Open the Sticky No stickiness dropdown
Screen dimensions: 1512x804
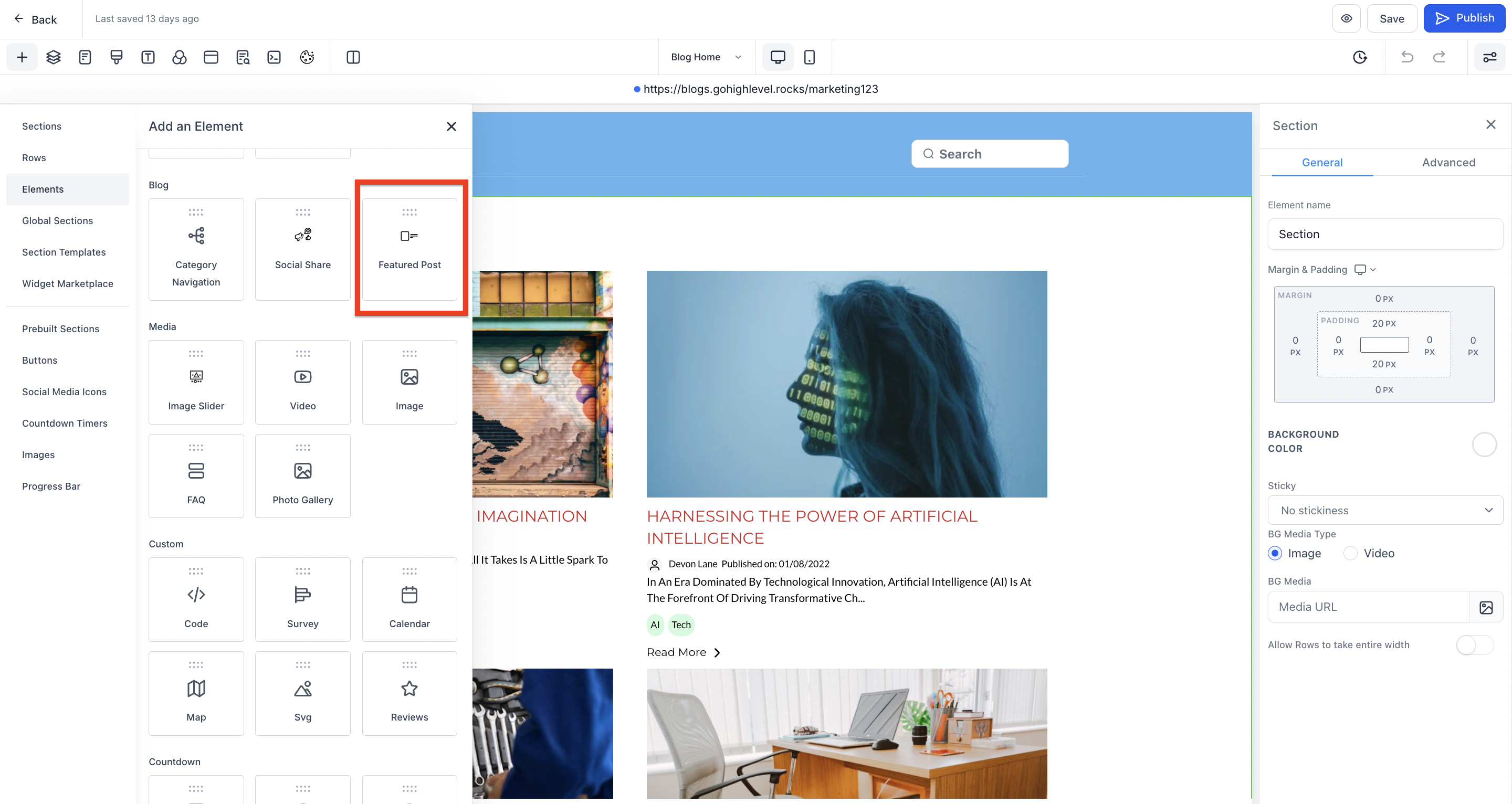pyautogui.click(x=1384, y=511)
